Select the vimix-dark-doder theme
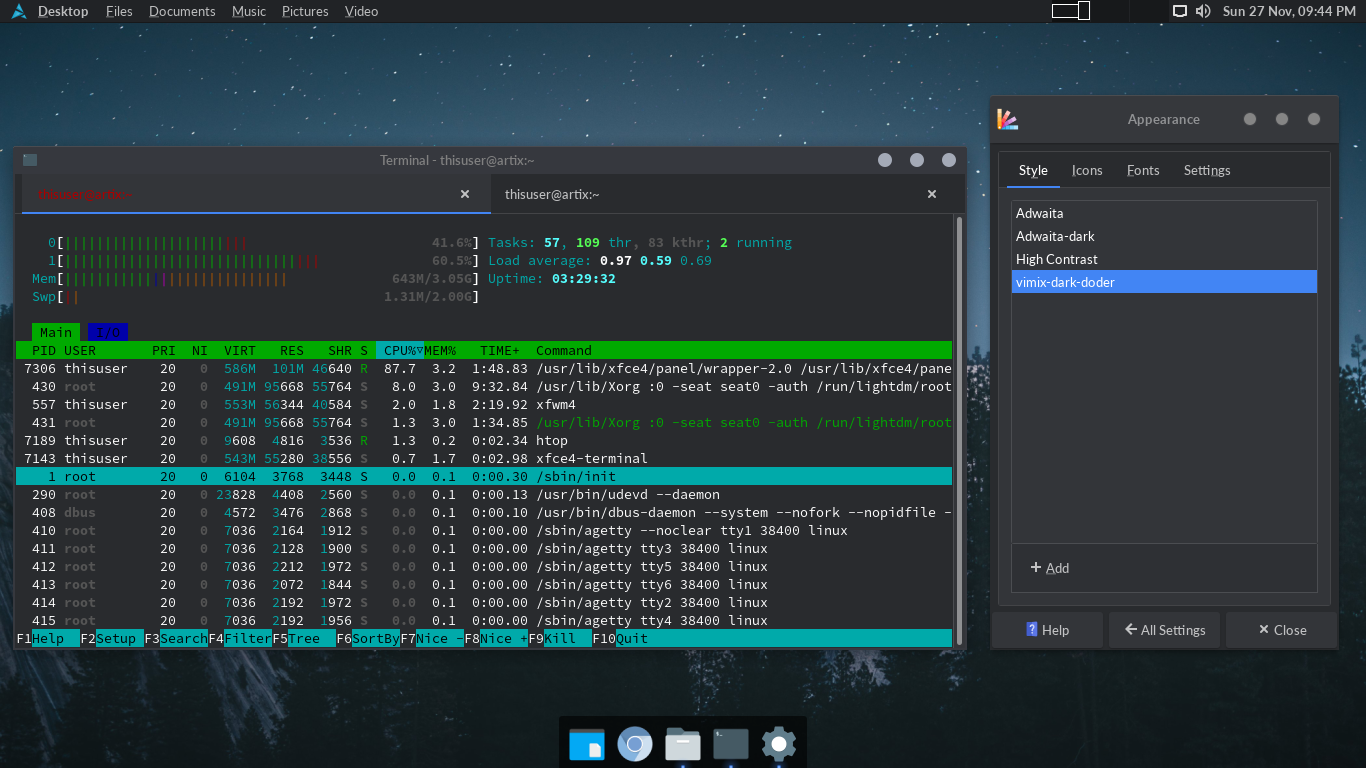1366x768 pixels. (1164, 282)
